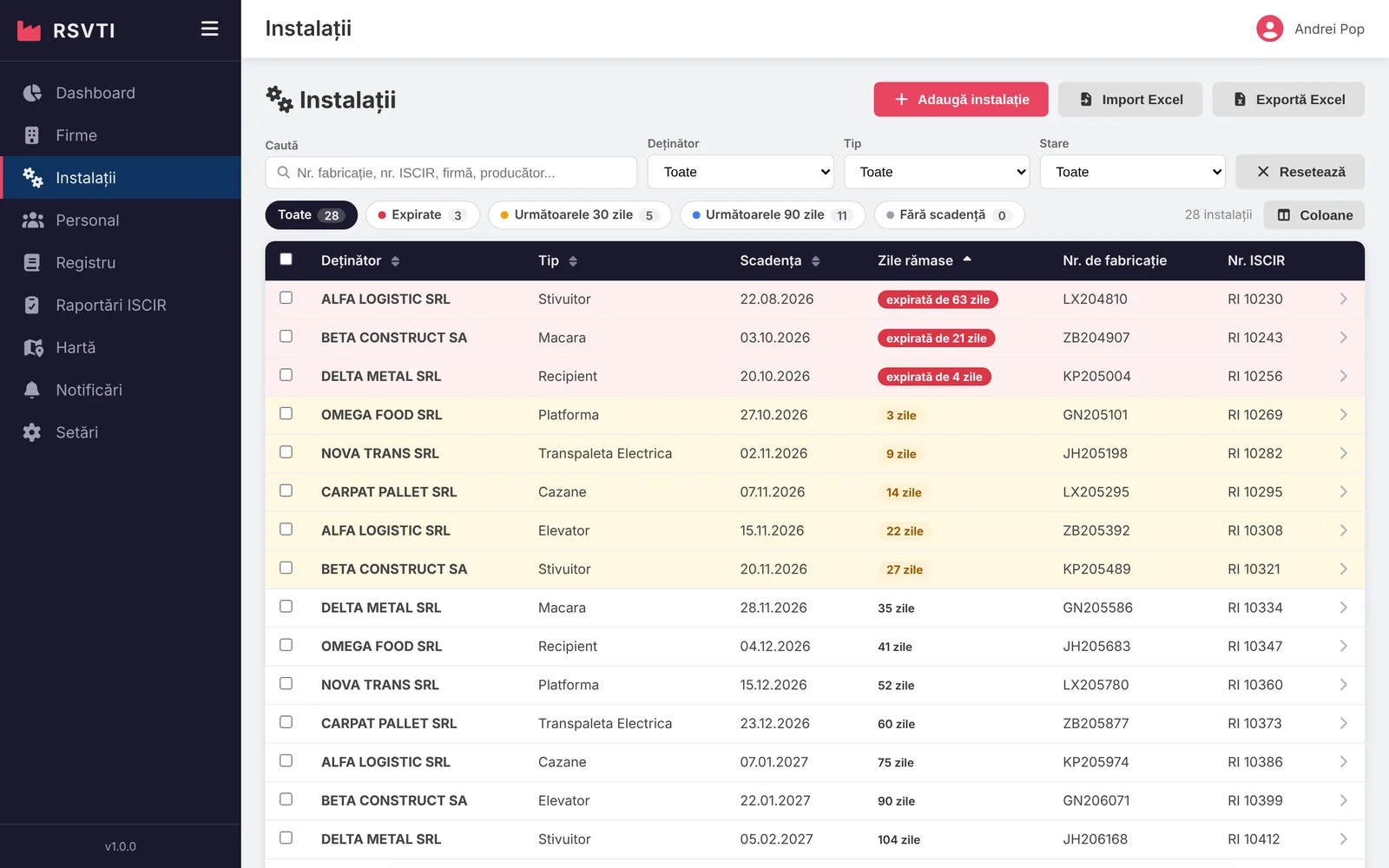Check the ZB204907 Macara row checkbox
This screenshot has height=868, width=1389.
click(x=286, y=336)
